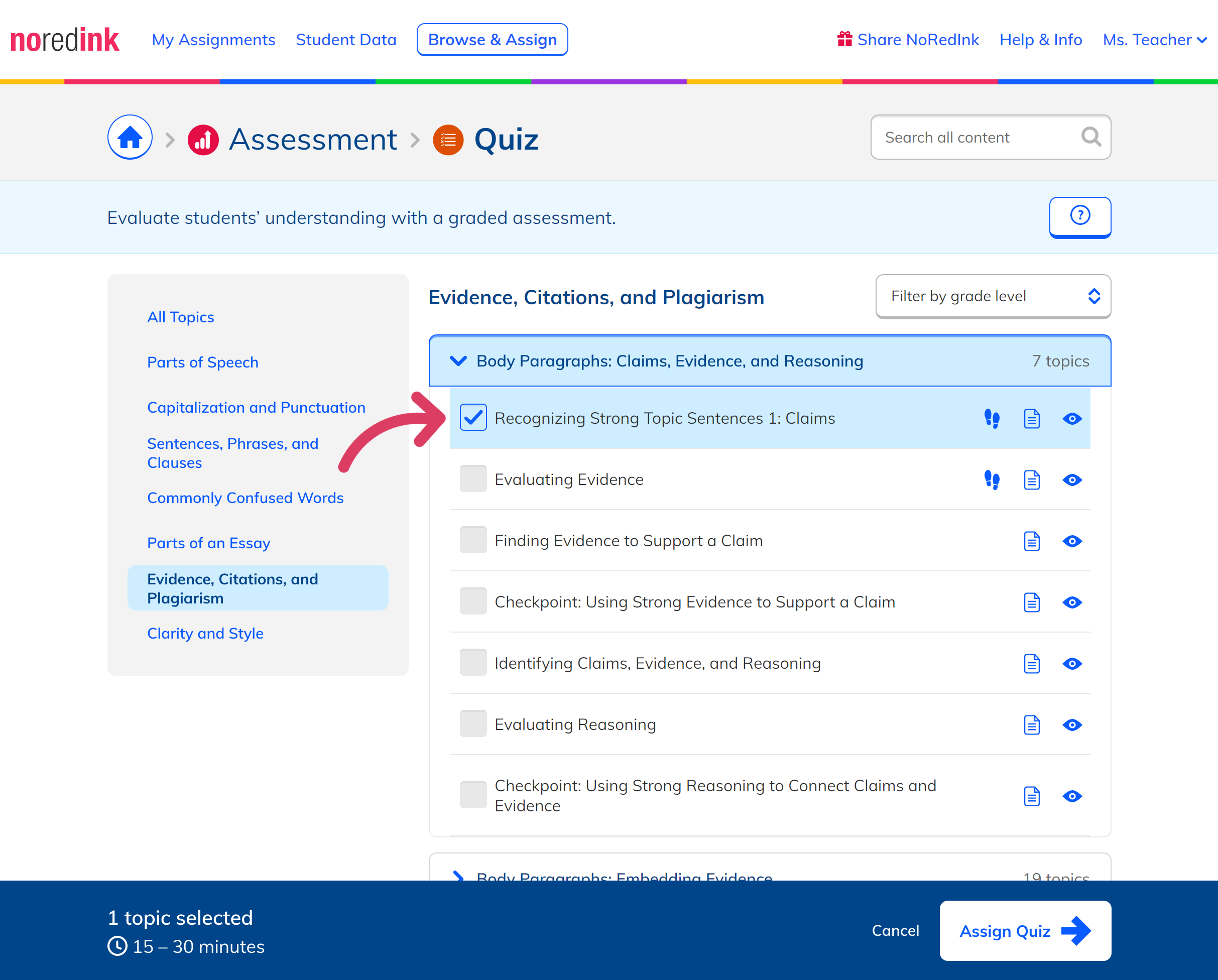
Task: Select the Browse & Assign nav button
Action: click(492, 40)
